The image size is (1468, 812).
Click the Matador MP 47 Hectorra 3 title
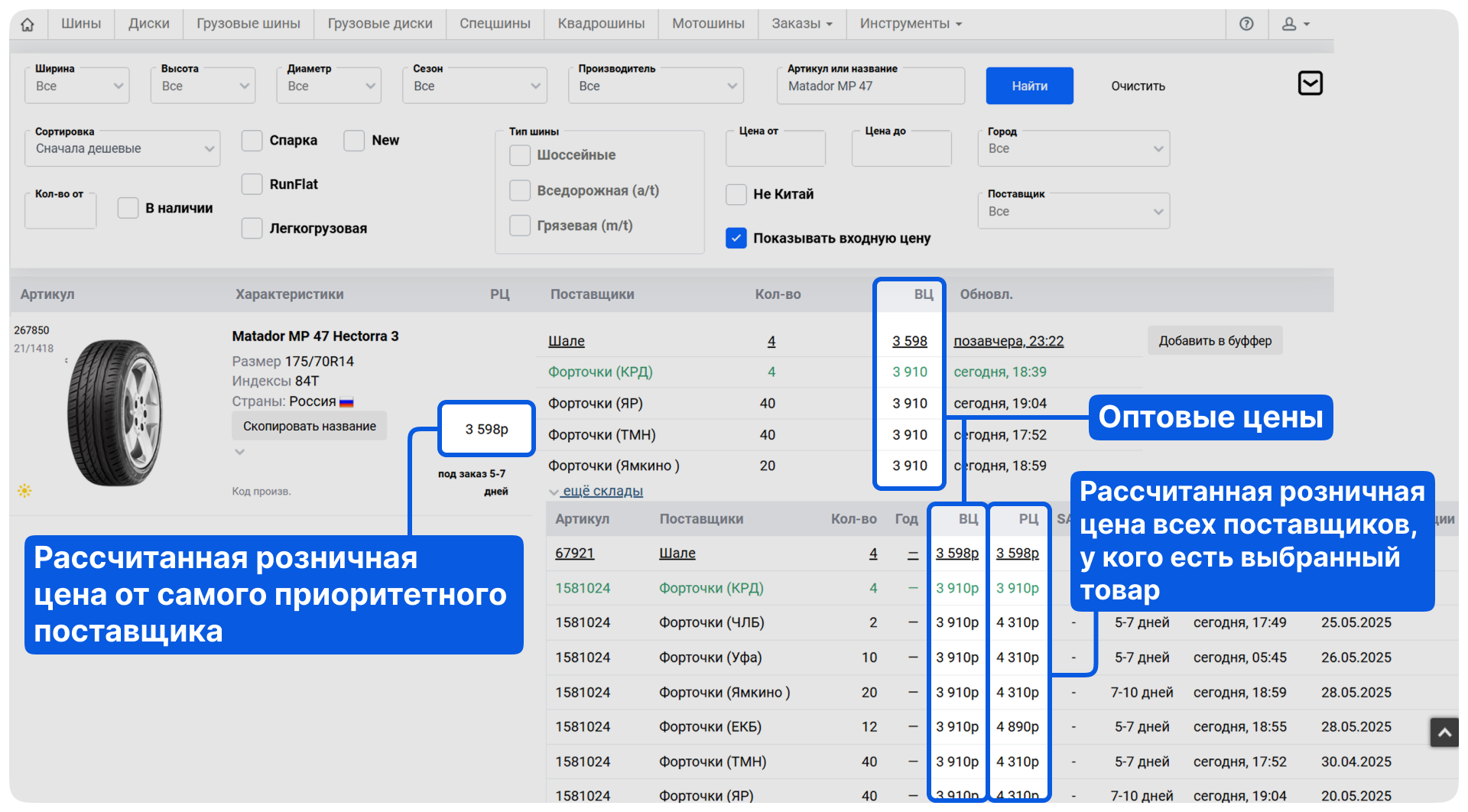[315, 336]
